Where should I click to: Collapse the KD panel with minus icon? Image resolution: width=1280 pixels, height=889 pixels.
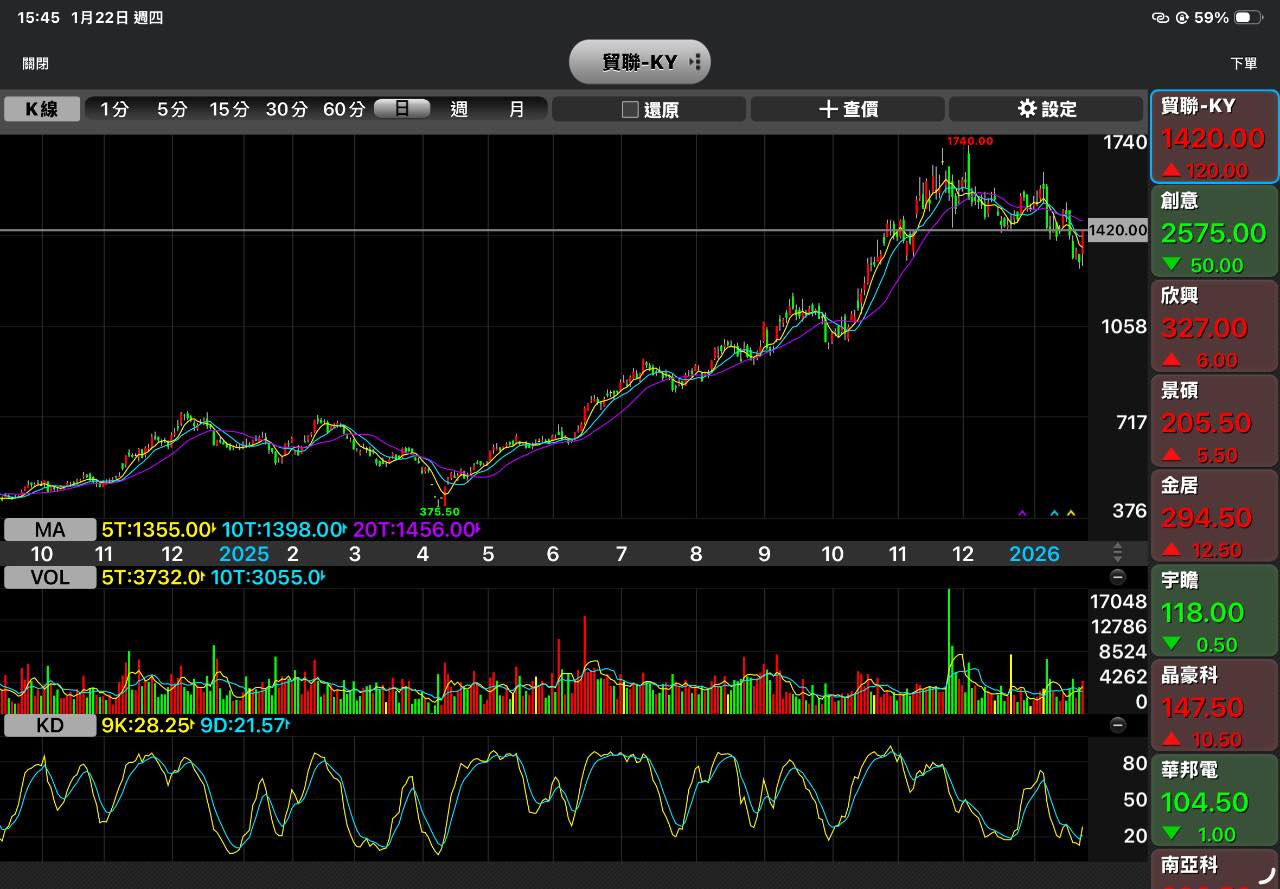coord(1117,725)
